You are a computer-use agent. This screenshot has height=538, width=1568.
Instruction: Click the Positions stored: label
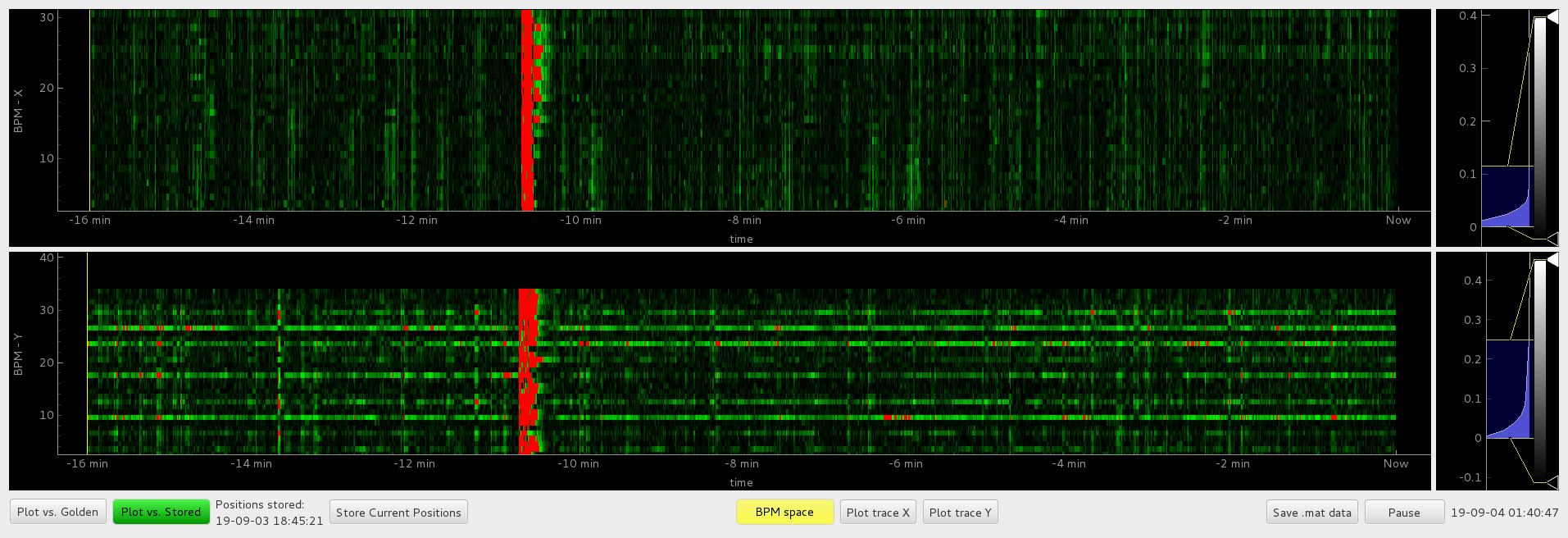pos(260,504)
